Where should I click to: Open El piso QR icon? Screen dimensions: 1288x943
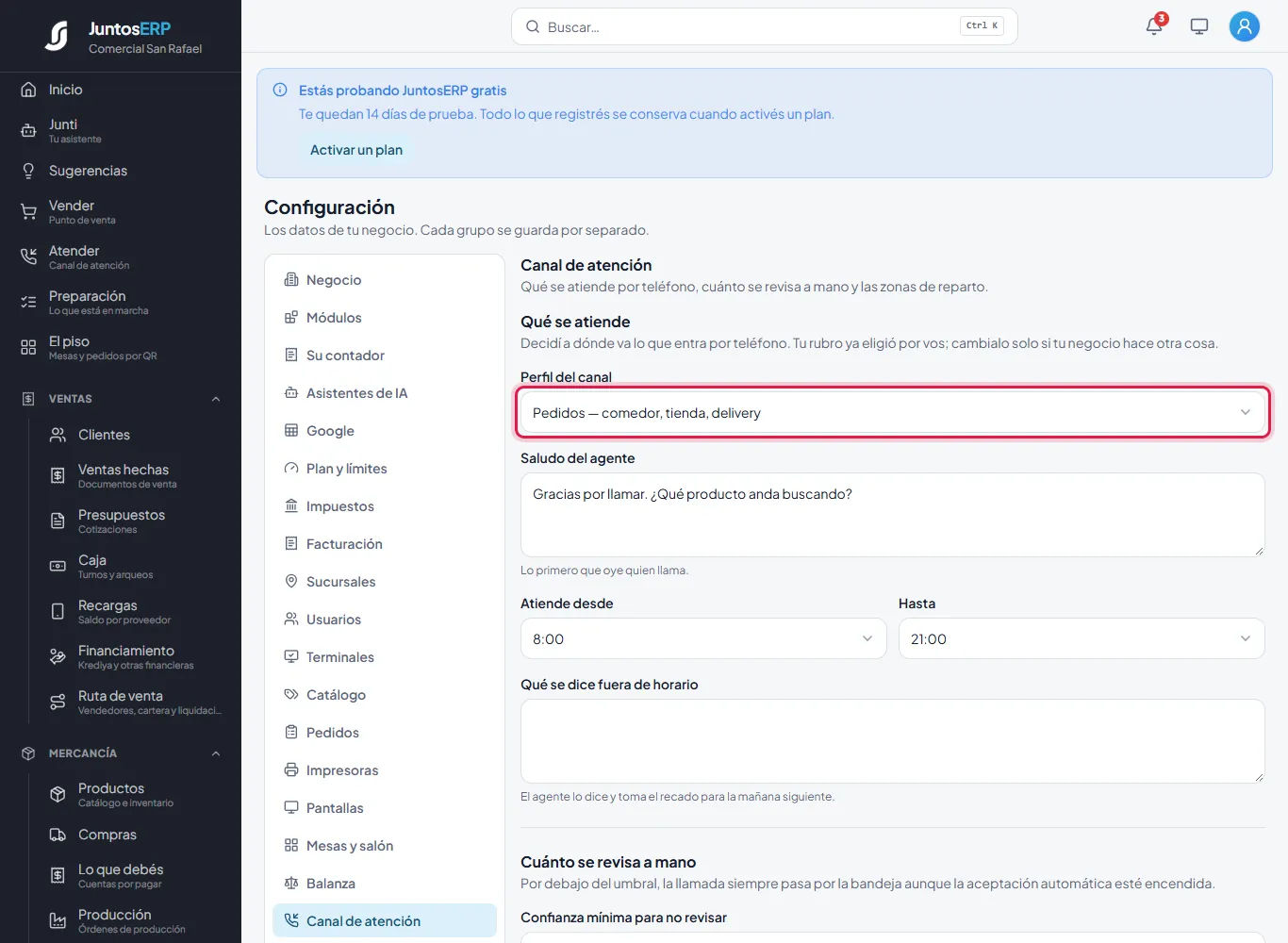click(28, 348)
